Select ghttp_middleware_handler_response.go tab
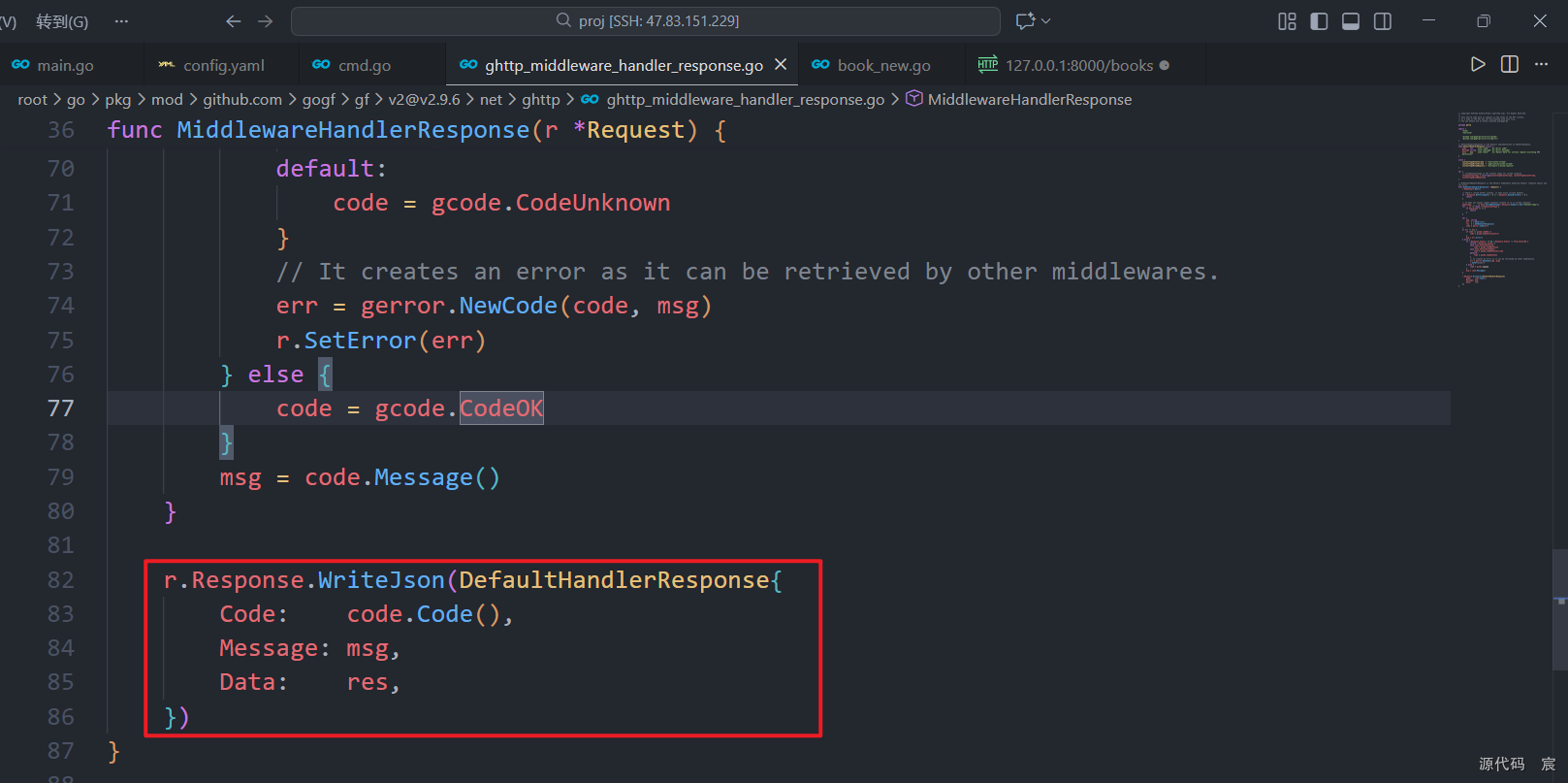Viewport: 1568px width, 783px height. tap(624, 65)
